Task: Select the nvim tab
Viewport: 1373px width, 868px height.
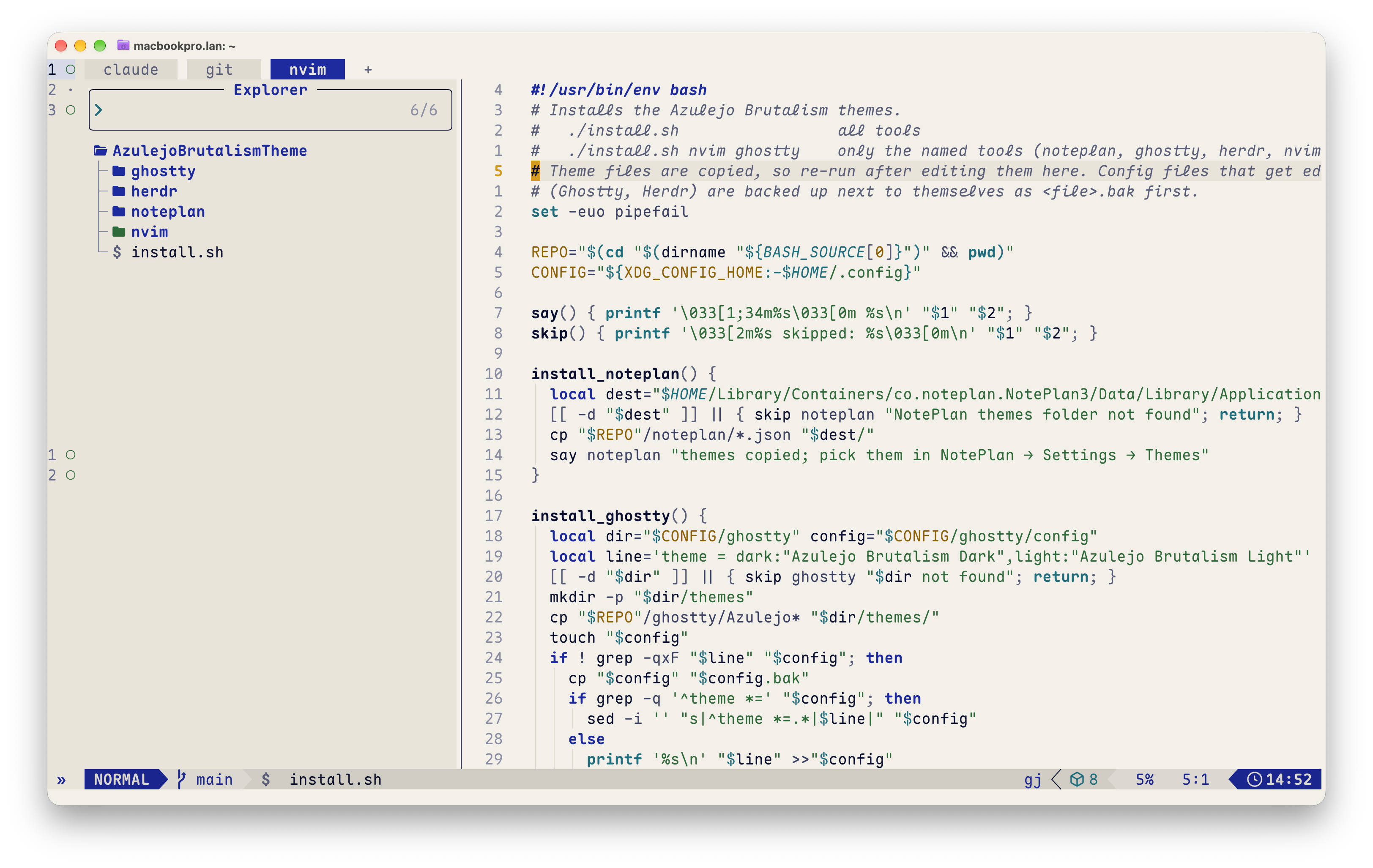Action: (307, 70)
